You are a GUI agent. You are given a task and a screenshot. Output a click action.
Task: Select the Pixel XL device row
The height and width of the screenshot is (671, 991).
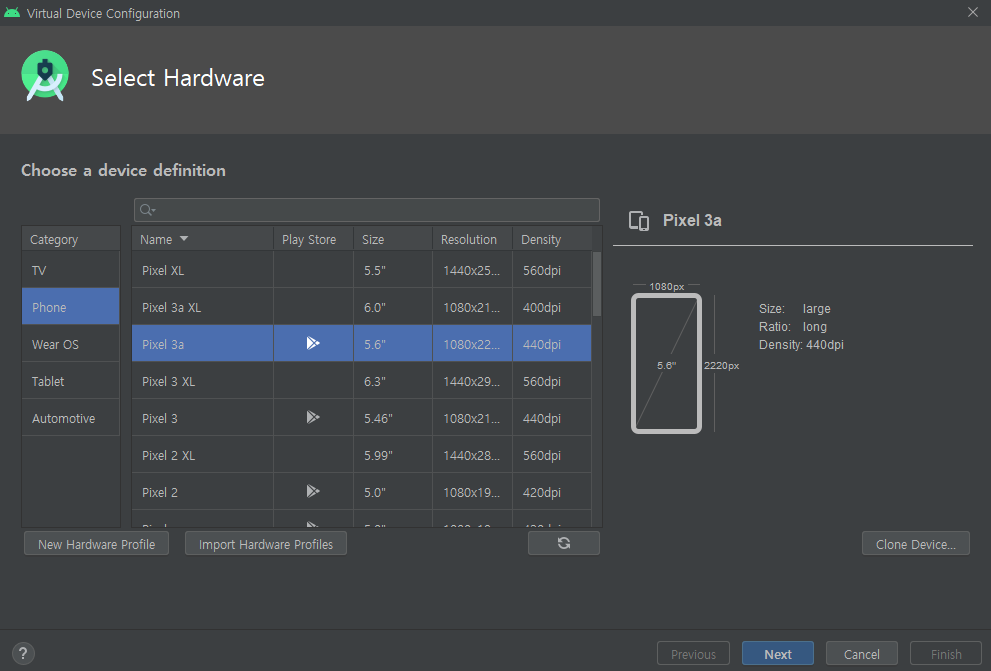[362, 270]
